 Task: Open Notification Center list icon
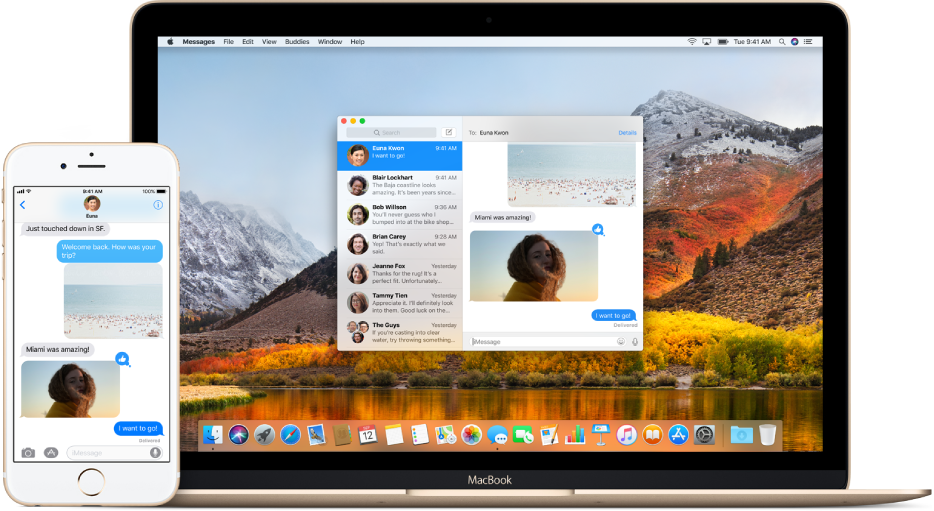click(x=808, y=42)
